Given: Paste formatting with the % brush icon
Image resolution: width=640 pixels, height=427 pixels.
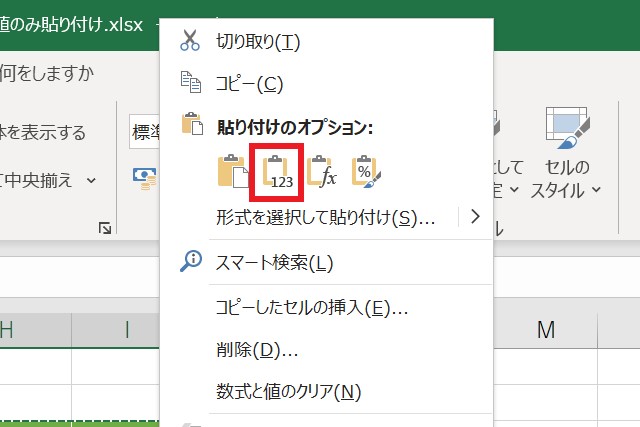Looking at the screenshot, I should [366, 171].
